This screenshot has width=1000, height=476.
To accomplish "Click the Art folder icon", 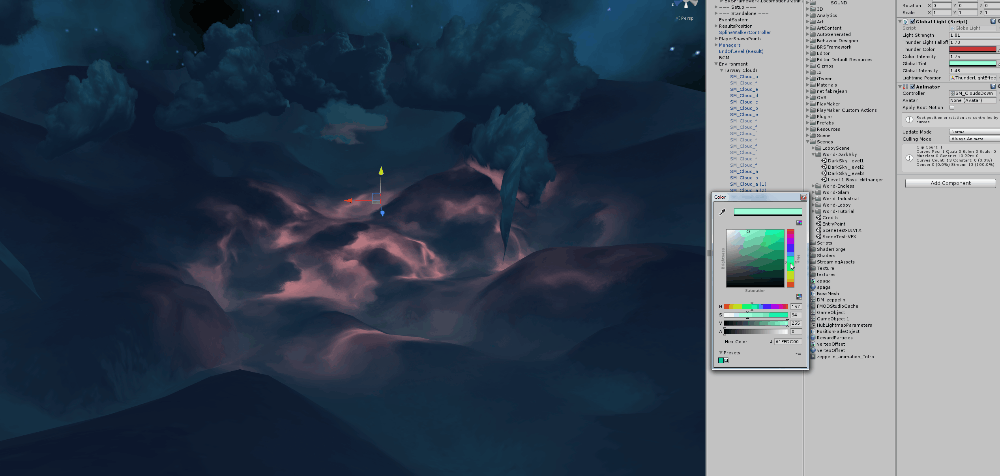I will (x=812, y=22).
